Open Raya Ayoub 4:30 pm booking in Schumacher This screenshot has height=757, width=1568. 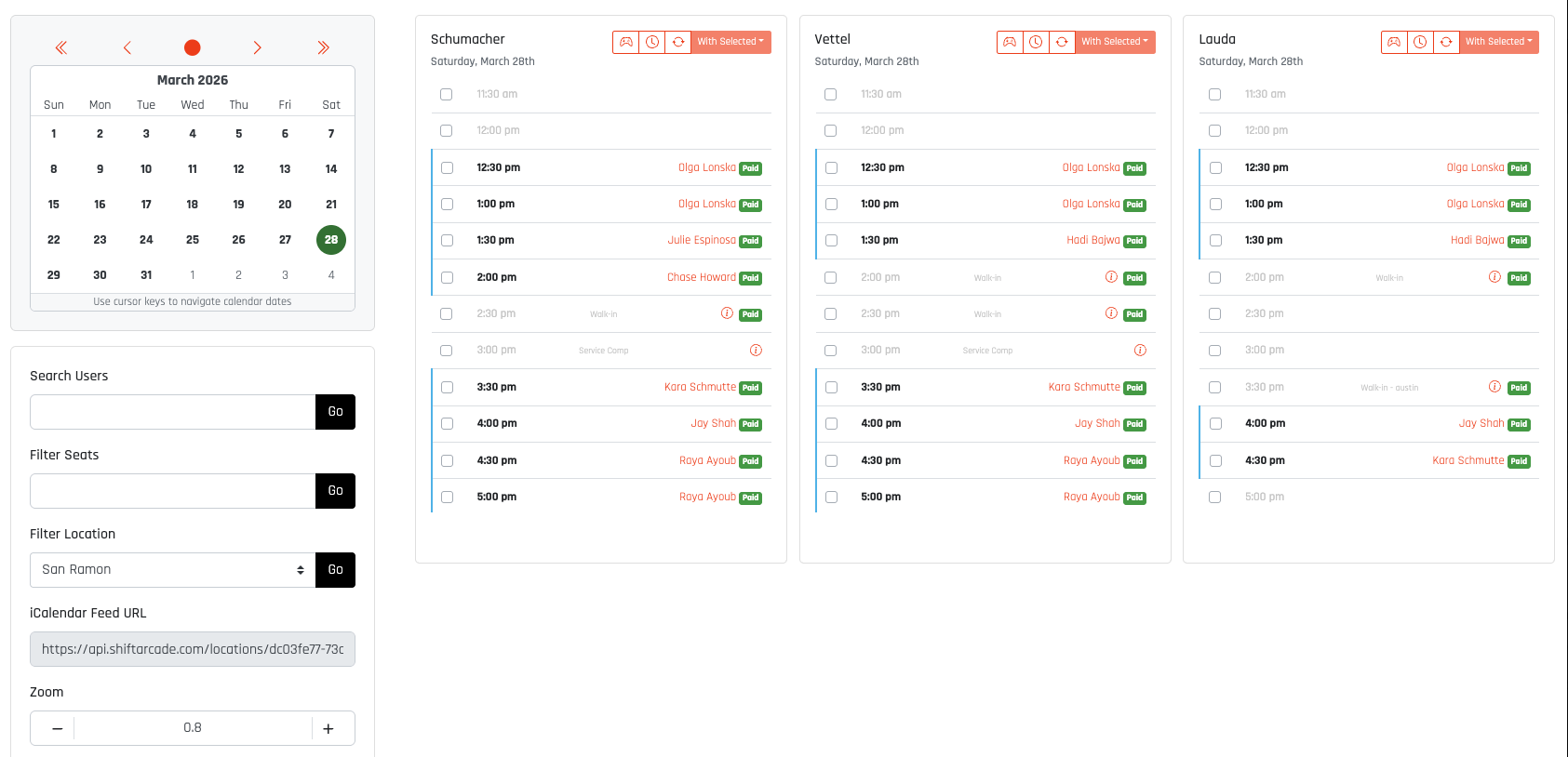coord(707,460)
